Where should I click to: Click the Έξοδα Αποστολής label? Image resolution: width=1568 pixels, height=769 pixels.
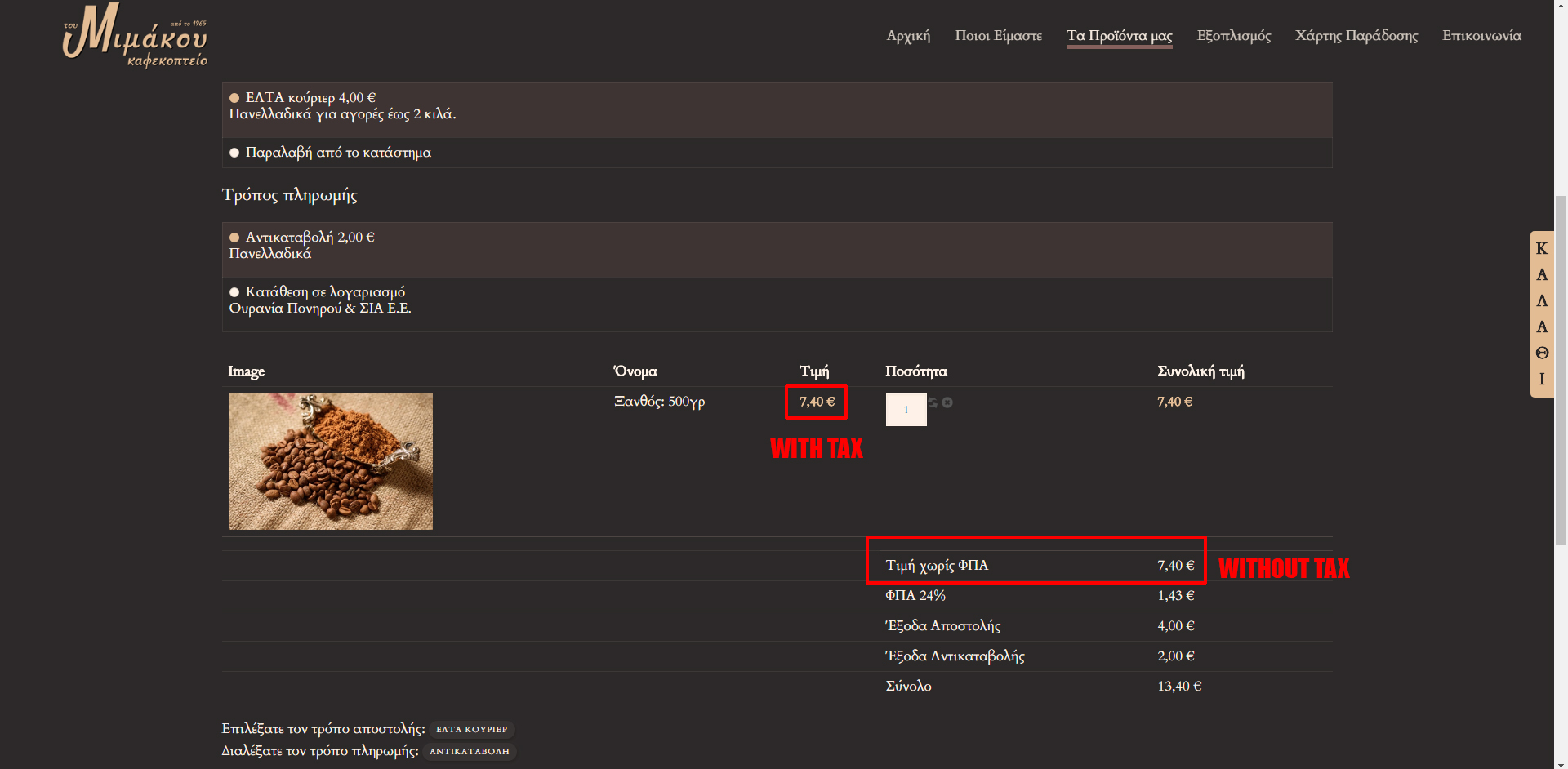943,626
